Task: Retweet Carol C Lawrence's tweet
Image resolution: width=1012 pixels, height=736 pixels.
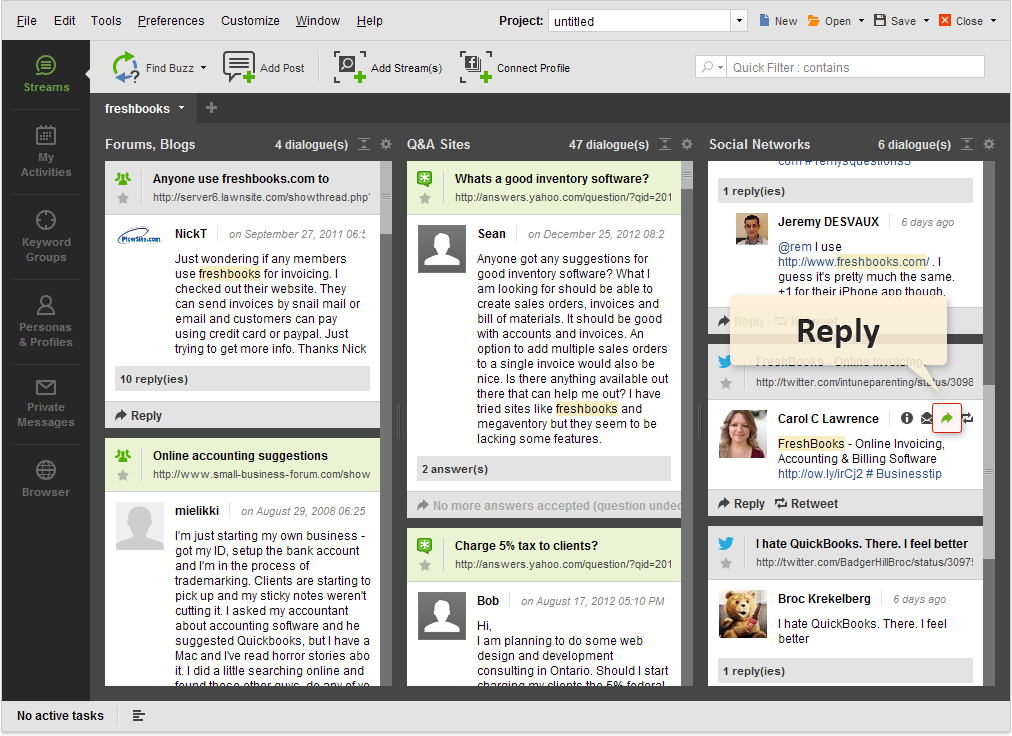Action: (806, 504)
